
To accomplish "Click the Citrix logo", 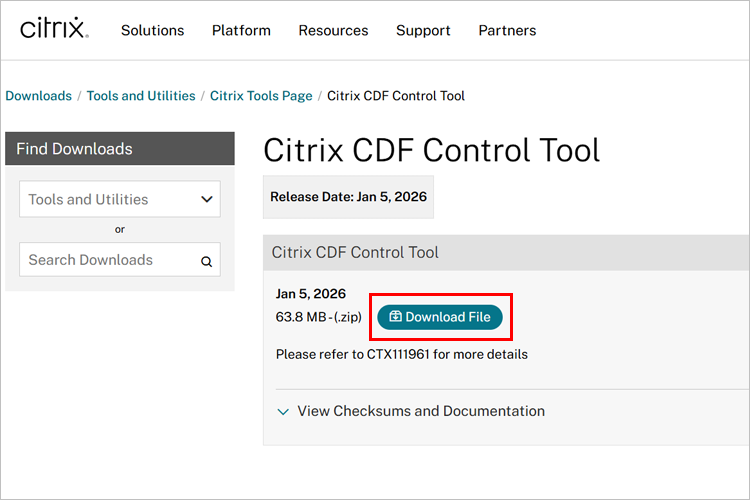I will pyautogui.click(x=54, y=28).
